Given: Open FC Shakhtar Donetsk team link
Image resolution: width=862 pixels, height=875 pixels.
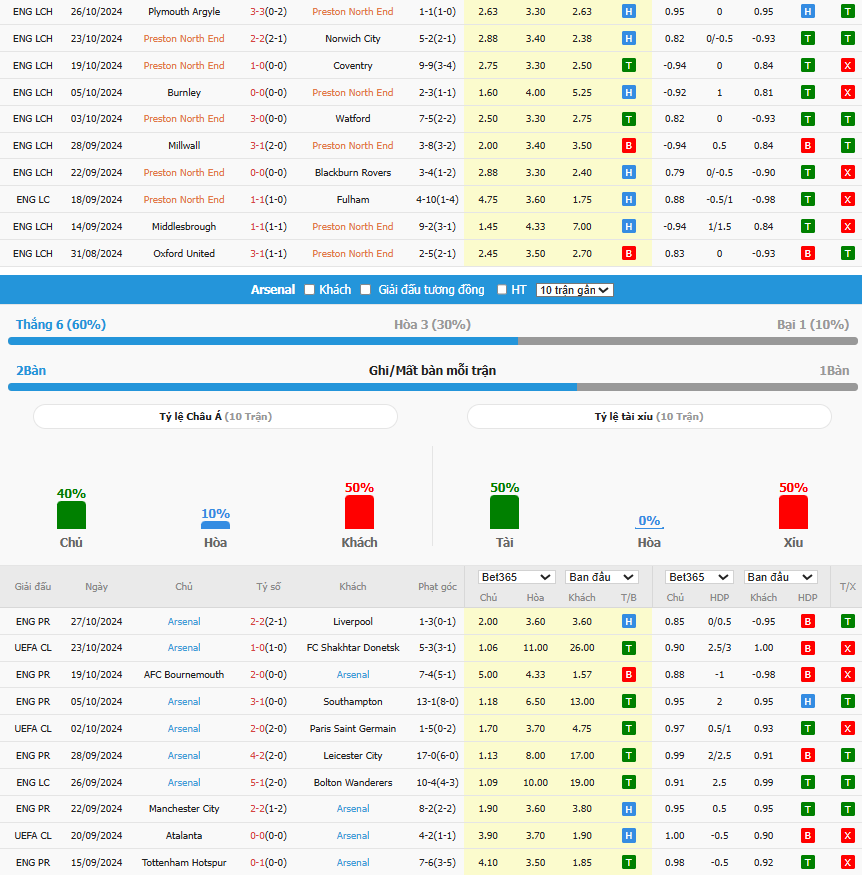Looking at the screenshot, I should click(x=353, y=648).
